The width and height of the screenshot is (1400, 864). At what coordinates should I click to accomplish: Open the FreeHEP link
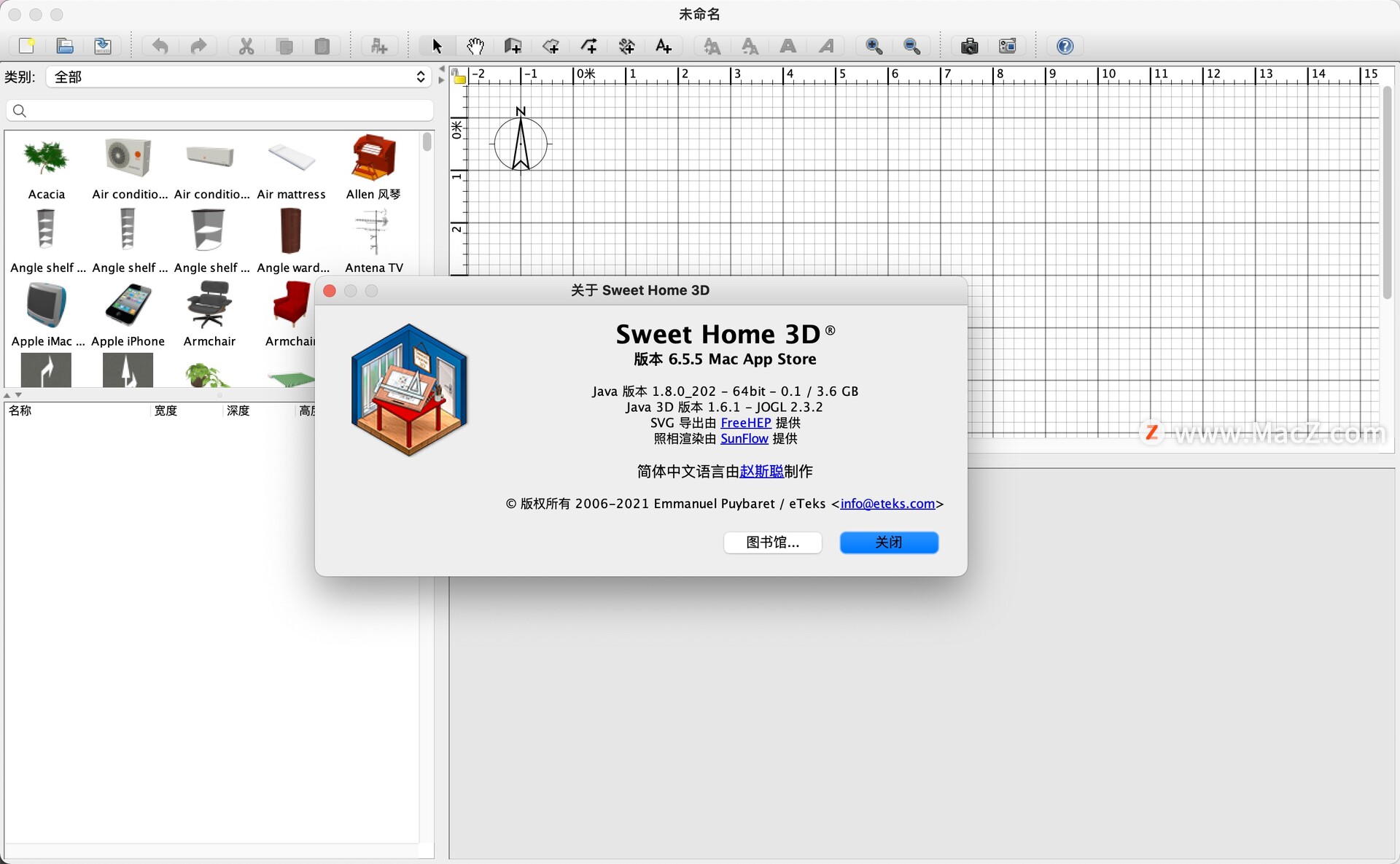coord(745,423)
